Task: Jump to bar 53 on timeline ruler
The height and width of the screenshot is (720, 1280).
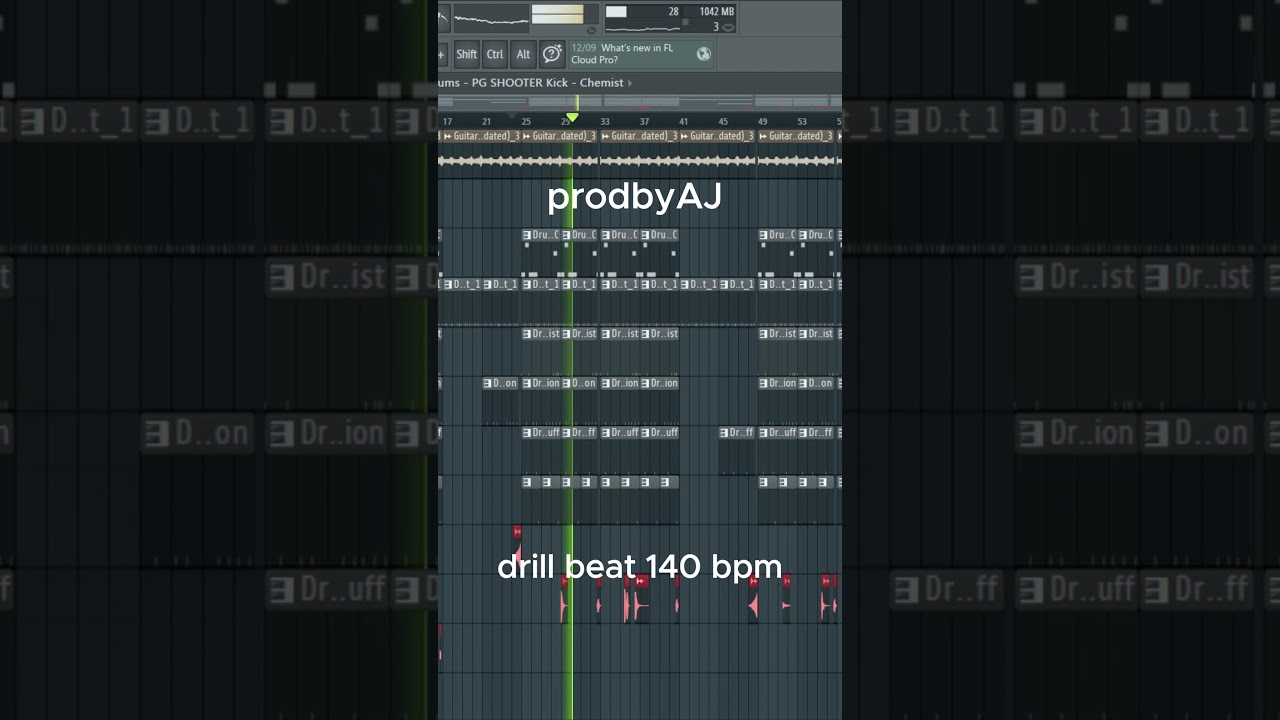Action: point(802,122)
